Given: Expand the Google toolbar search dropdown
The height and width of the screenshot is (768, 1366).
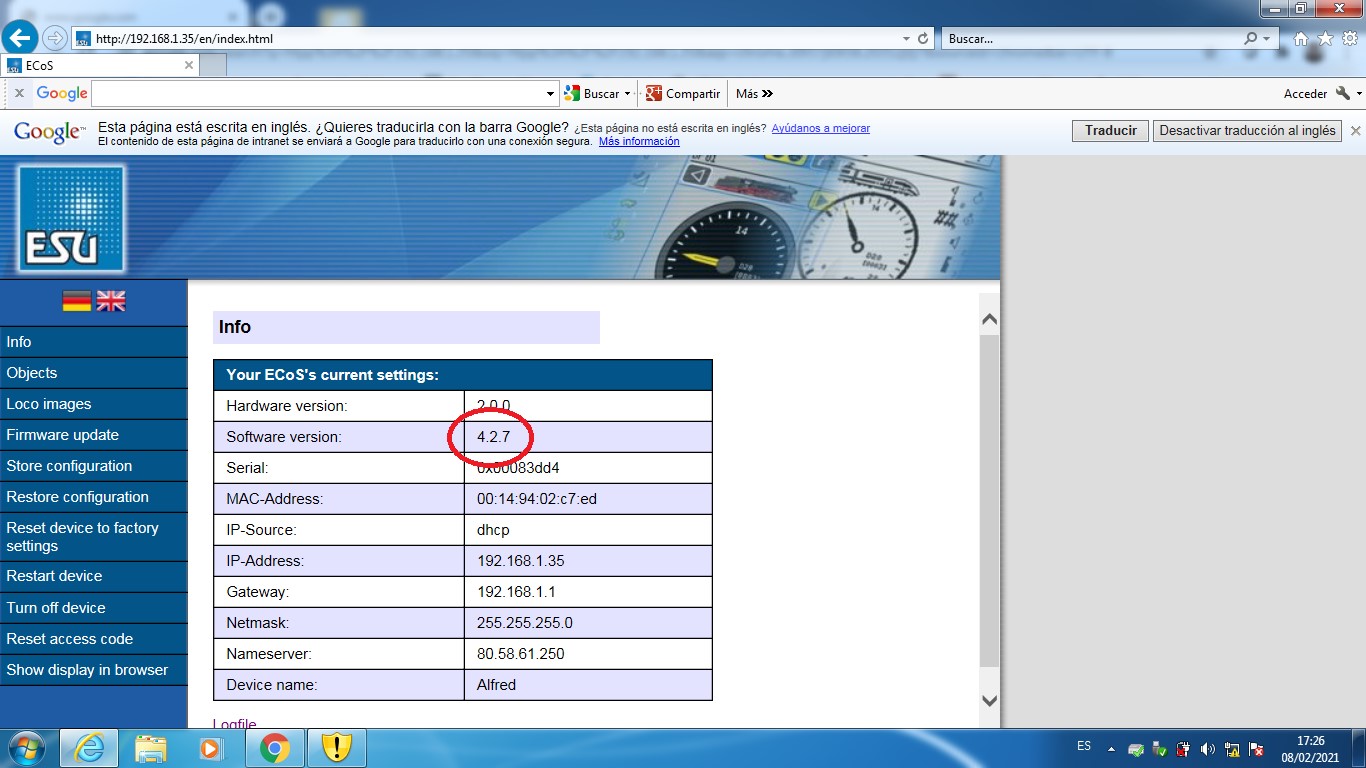Looking at the screenshot, I should point(550,94).
